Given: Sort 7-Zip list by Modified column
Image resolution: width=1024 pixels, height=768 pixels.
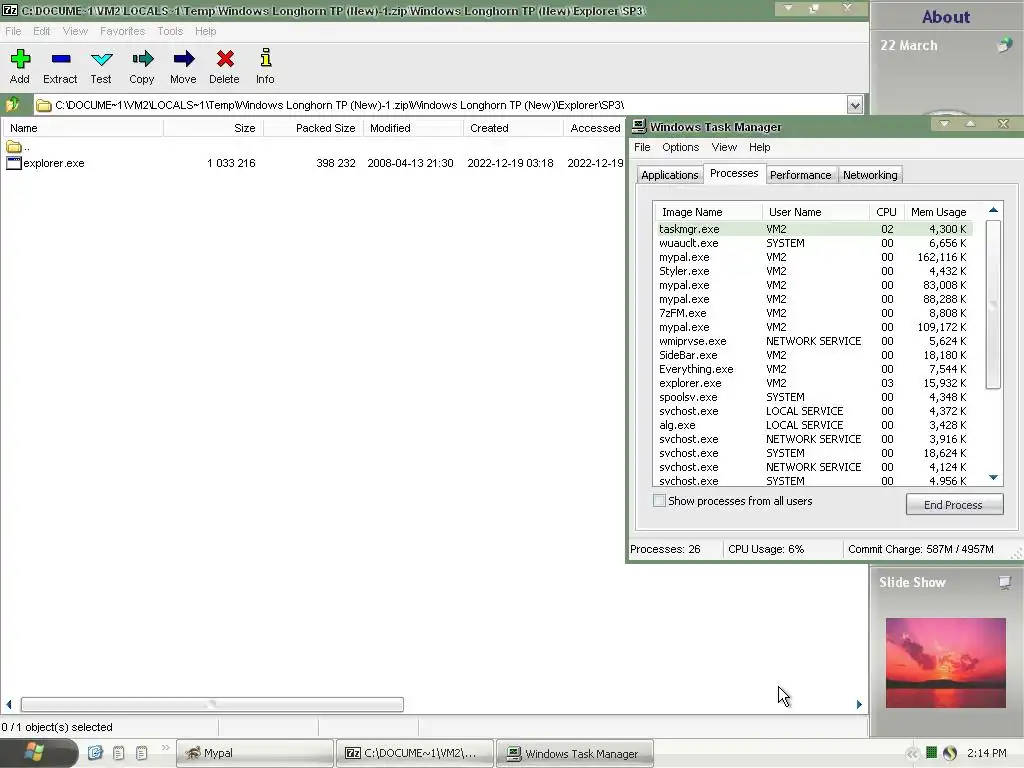Looking at the screenshot, I should coord(413,128).
